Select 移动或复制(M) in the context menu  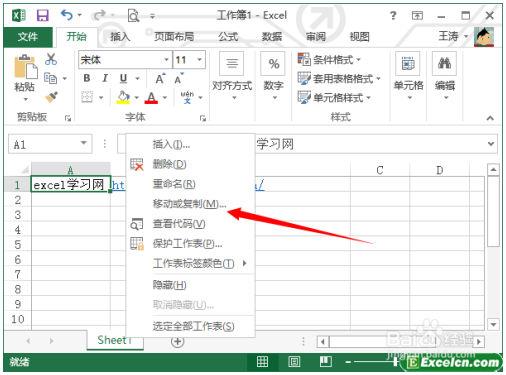pyautogui.click(x=189, y=204)
